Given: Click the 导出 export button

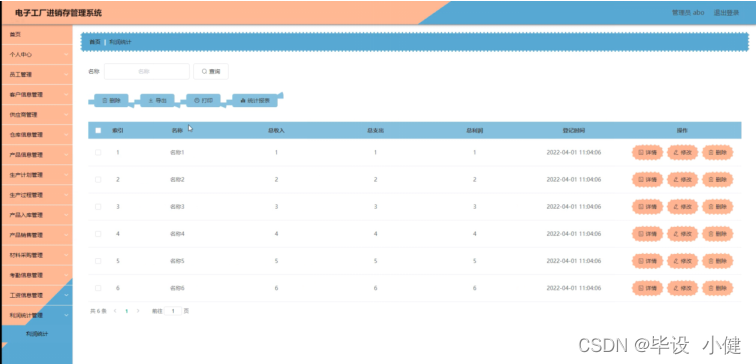Looking at the screenshot, I should coord(157,100).
